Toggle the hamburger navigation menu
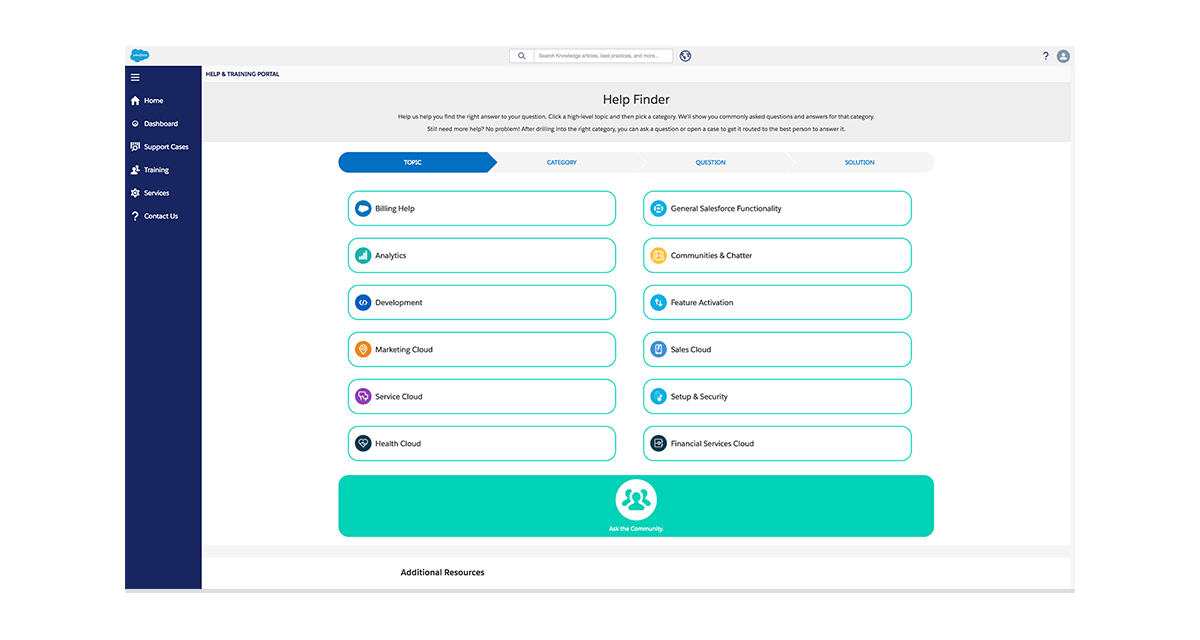The width and height of the screenshot is (1200, 640). pyautogui.click(x=135, y=77)
